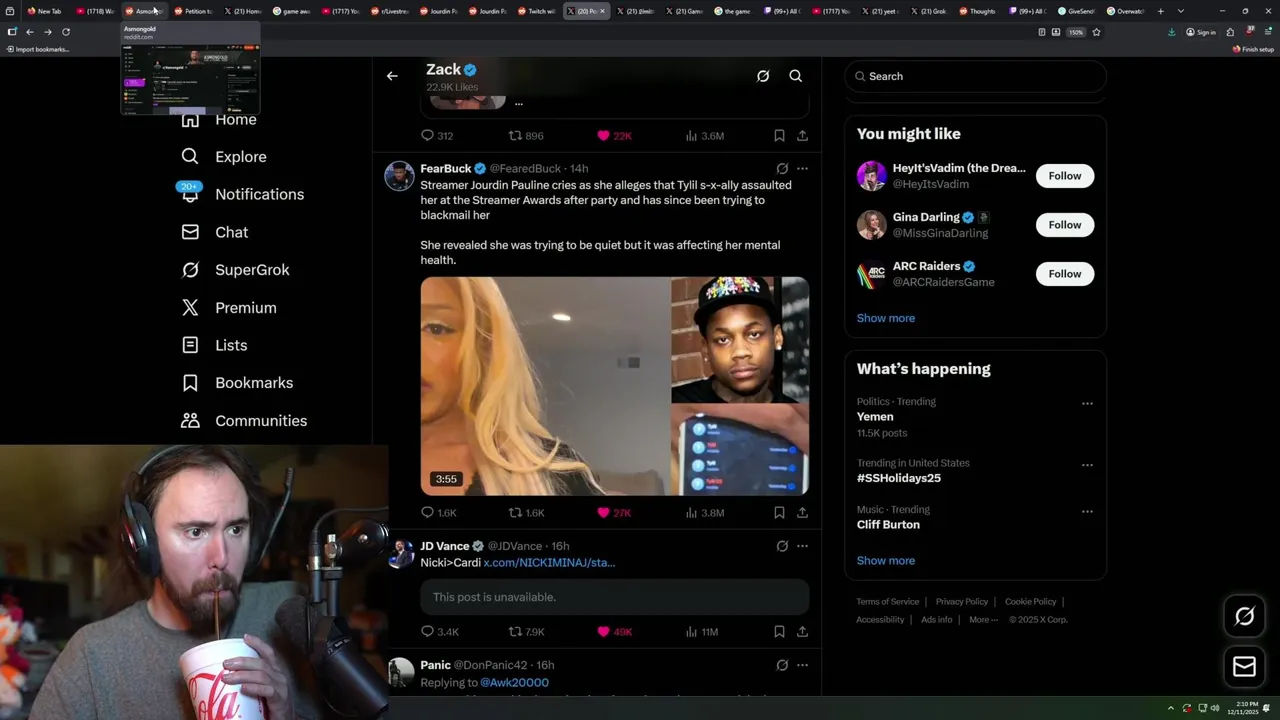
Task: Open options for Cliff Burton trend
Action: click(x=1087, y=512)
